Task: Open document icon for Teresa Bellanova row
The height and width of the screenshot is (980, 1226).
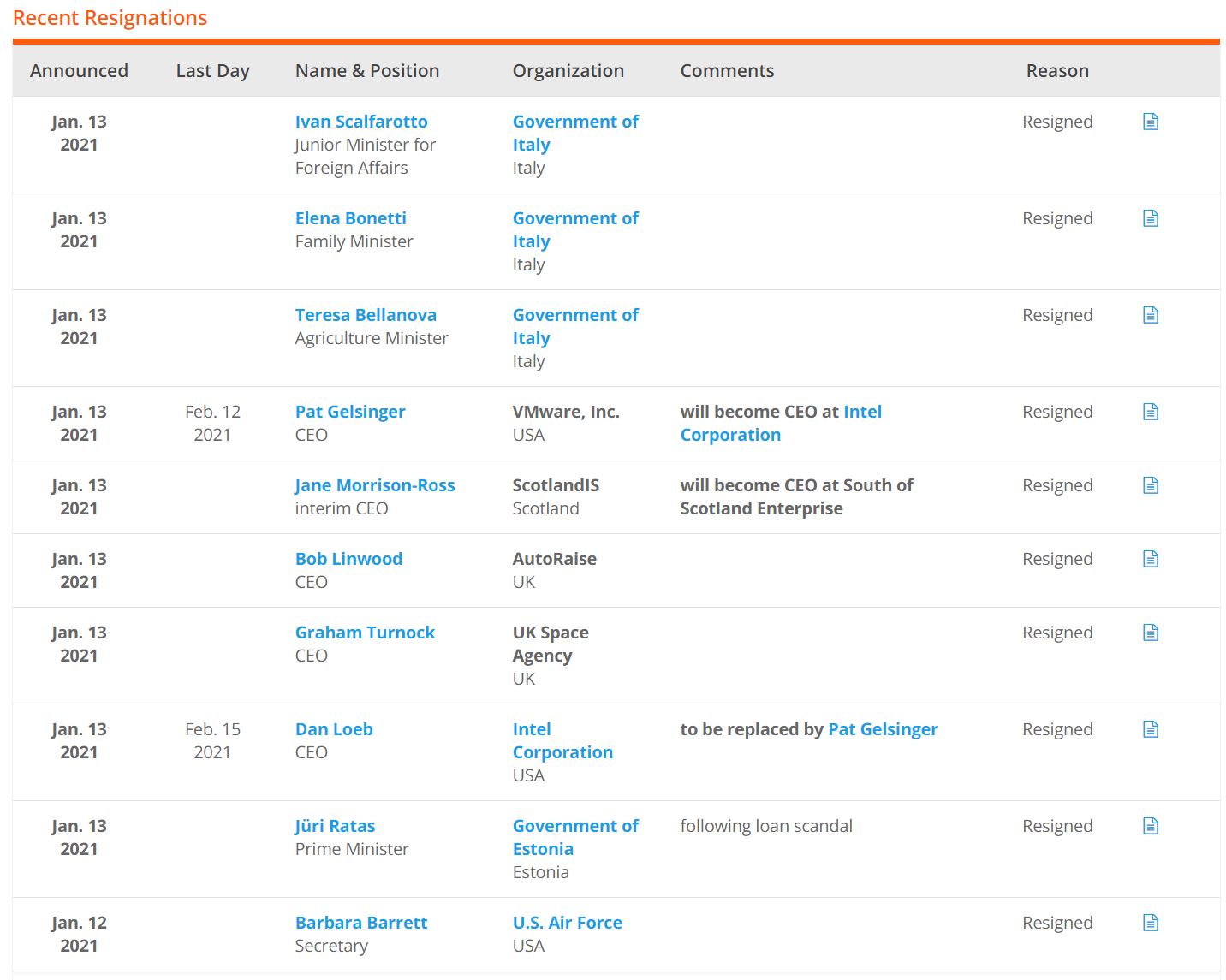Action: [x=1151, y=315]
